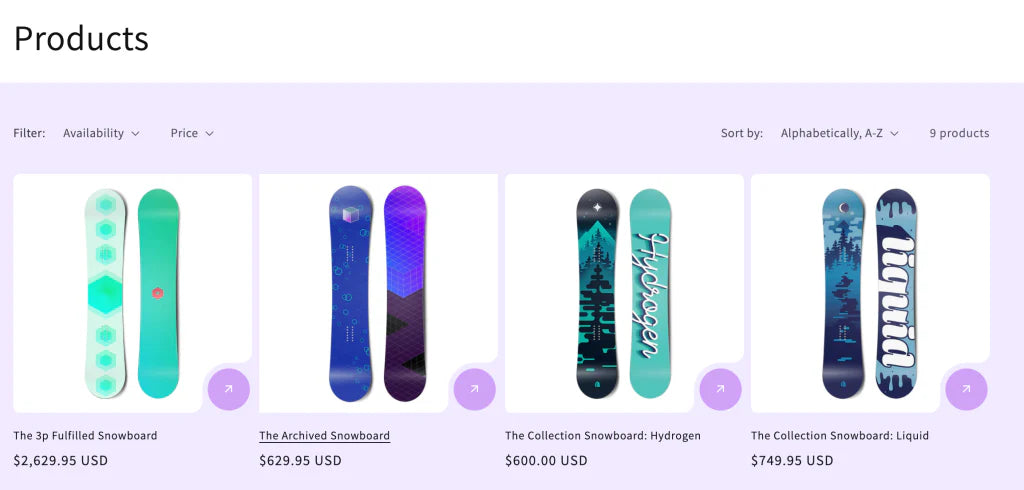The width and height of the screenshot is (1024, 490).
Task: Click arrow icon on Archived Snowboard card
Action: tap(474, 390)
